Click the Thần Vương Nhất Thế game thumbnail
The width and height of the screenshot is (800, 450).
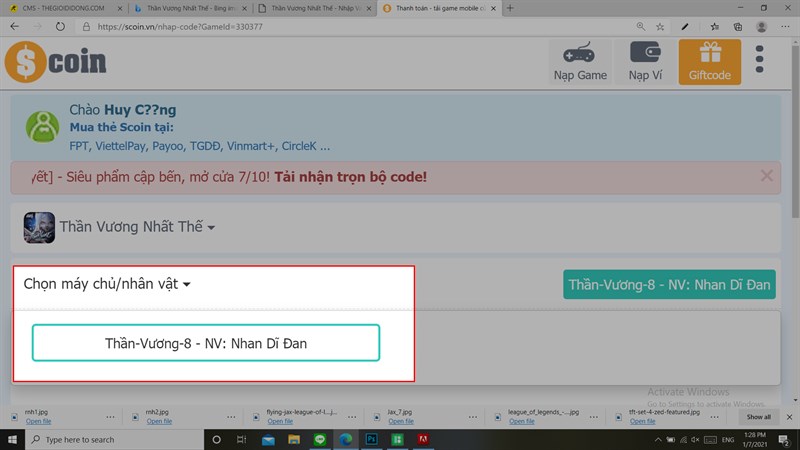pos(39,227)
